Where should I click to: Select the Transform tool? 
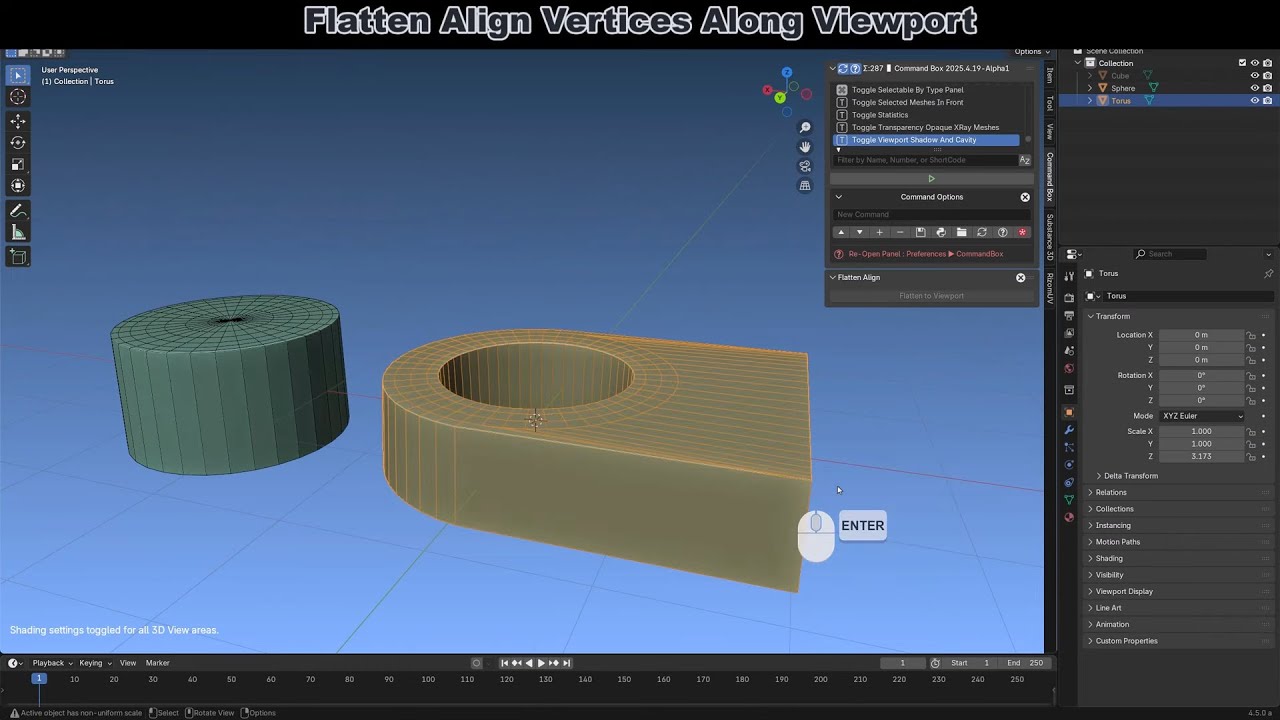[18, 186]
